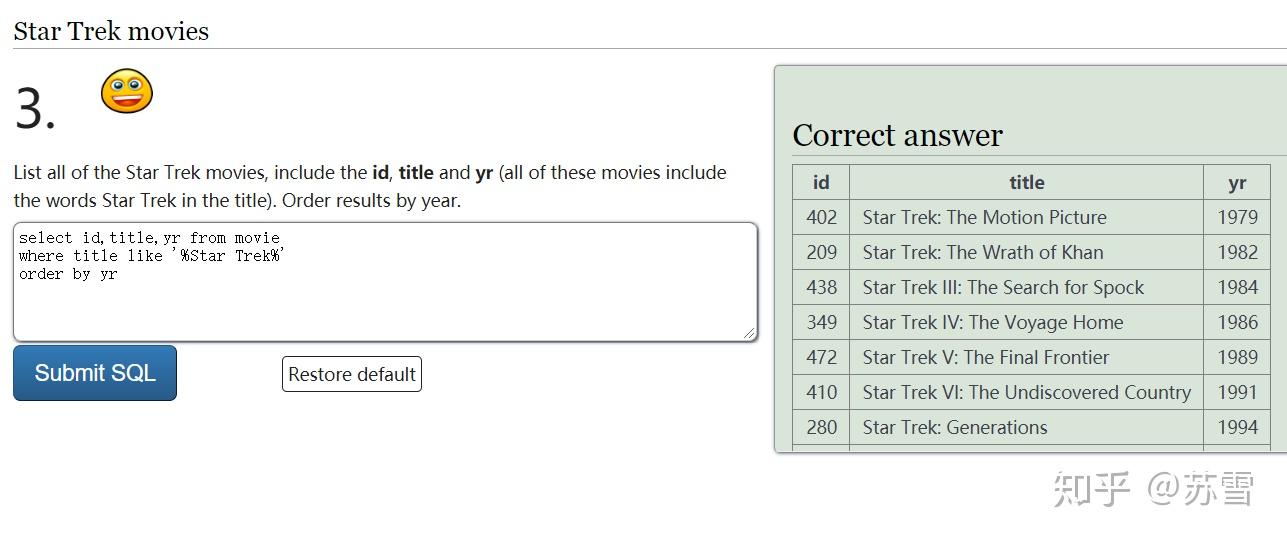The width and height of the screenshot is (1287, 540).
Task: Click the year cell 1994
Action: click(x=1237, y=427)
